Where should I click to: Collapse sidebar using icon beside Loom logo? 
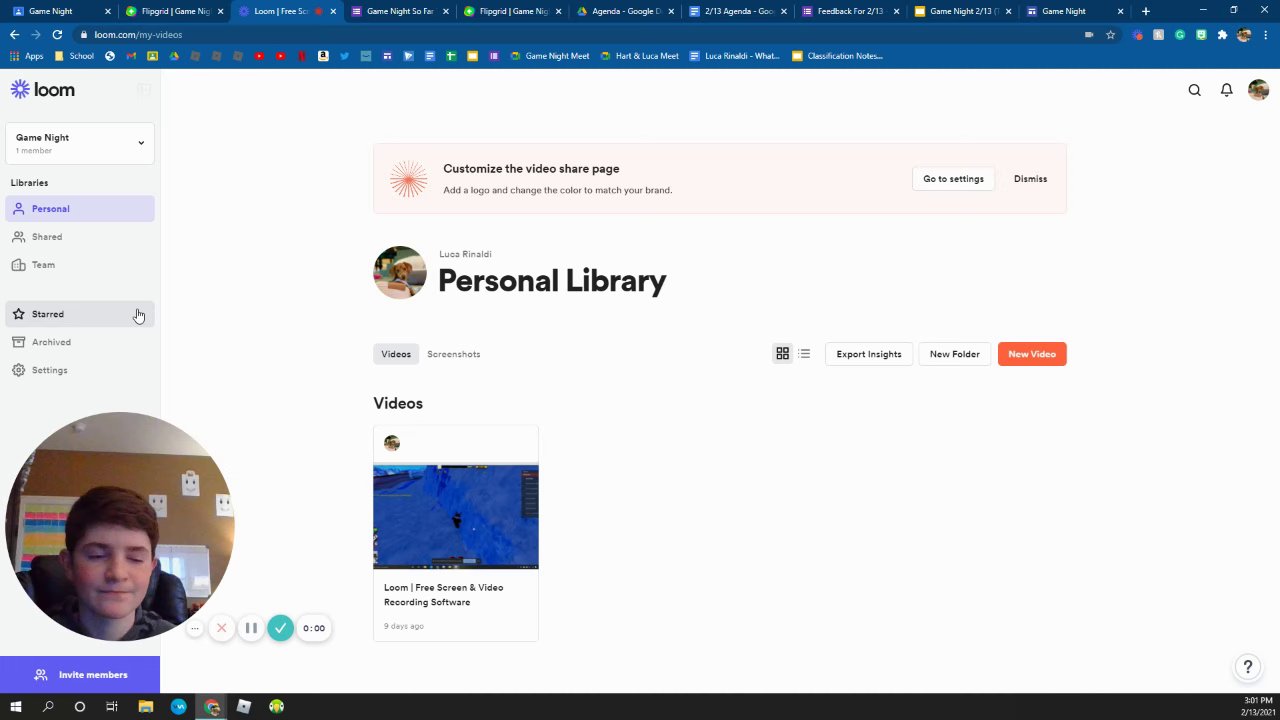tap(143, 90)
